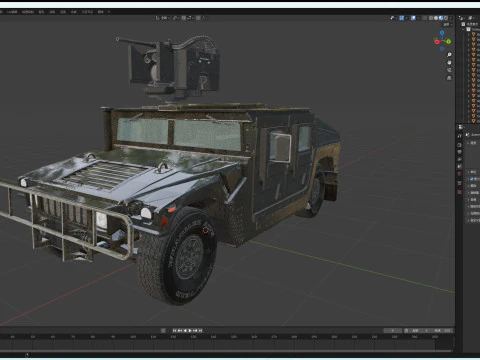Switch to material preview shading
480x360 pixels.
(441, 18)
